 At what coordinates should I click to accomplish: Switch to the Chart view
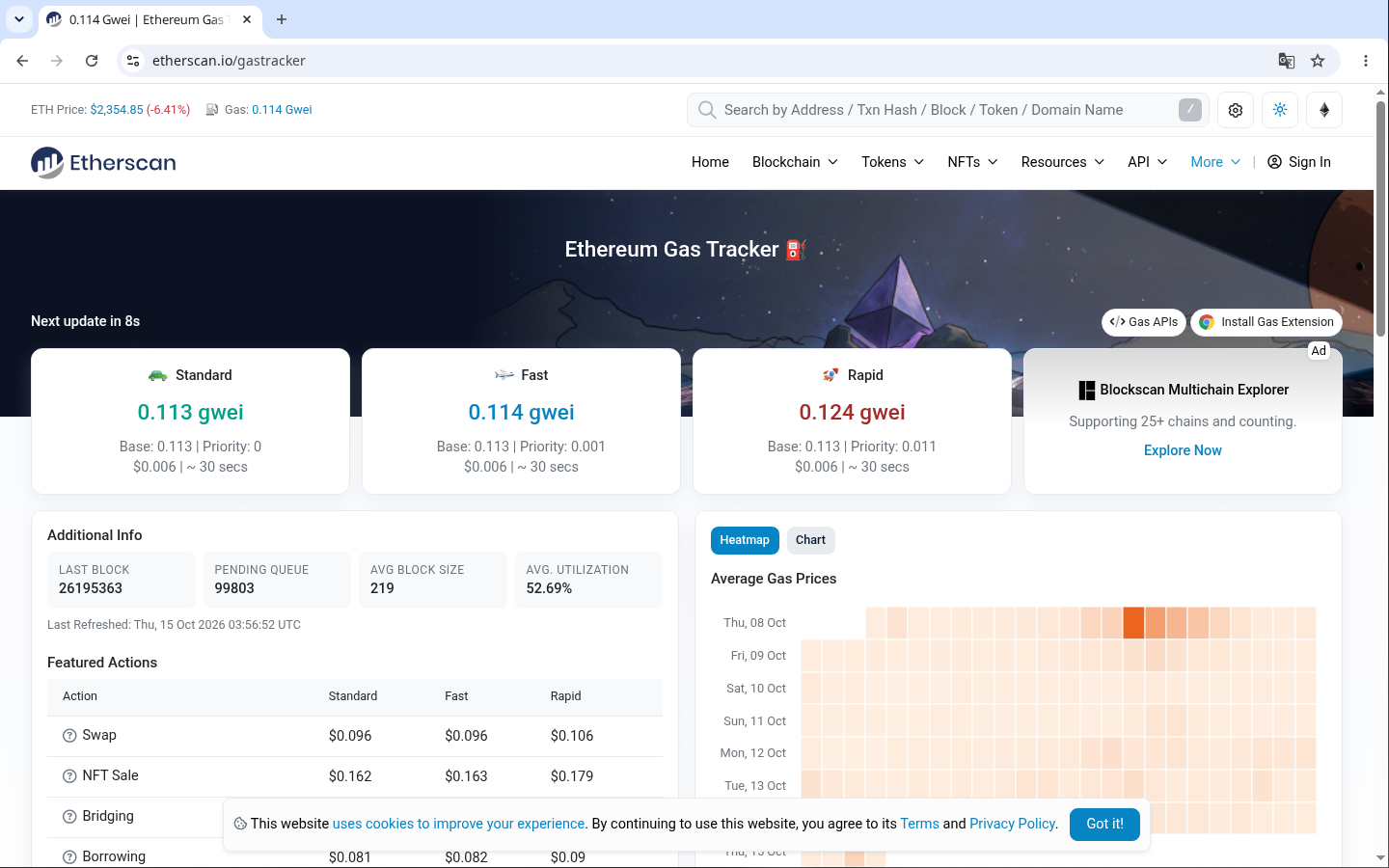[x=810, y=540]
